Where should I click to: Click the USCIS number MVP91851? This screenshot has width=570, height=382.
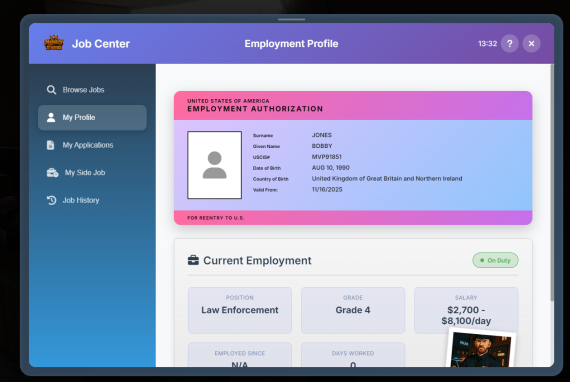click(326, 157)
